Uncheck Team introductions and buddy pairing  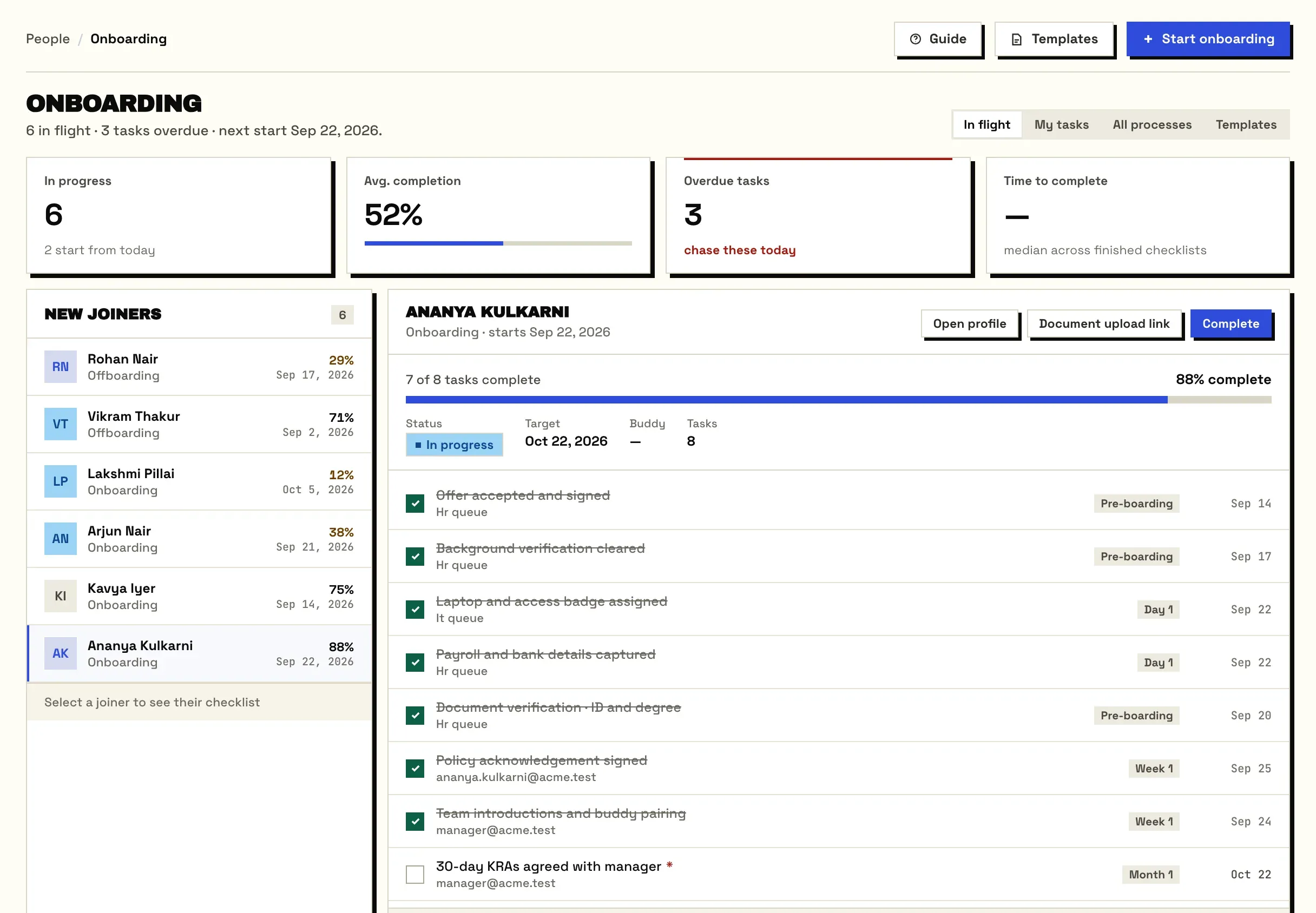pos(415,822)
